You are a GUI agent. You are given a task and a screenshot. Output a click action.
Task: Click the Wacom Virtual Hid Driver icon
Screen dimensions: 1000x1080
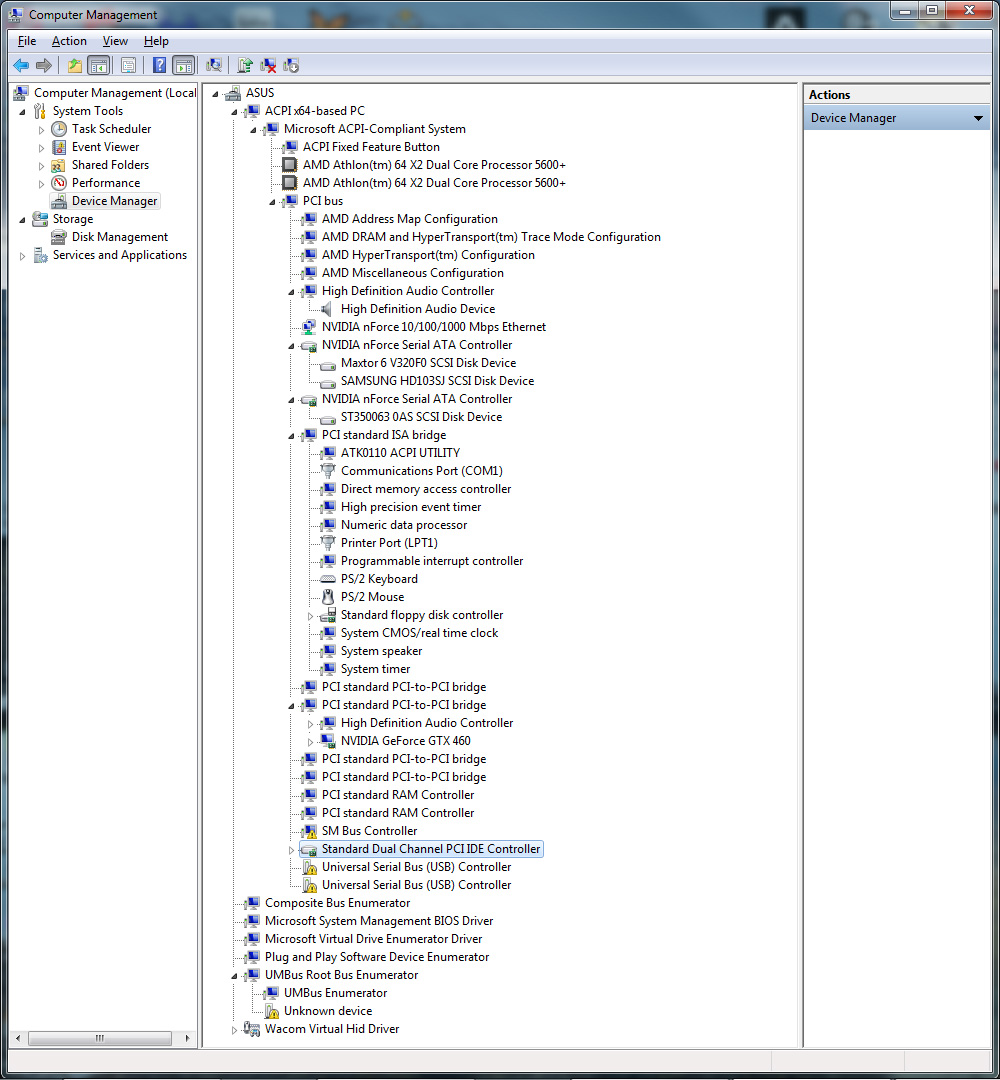tap(252, 1028)
